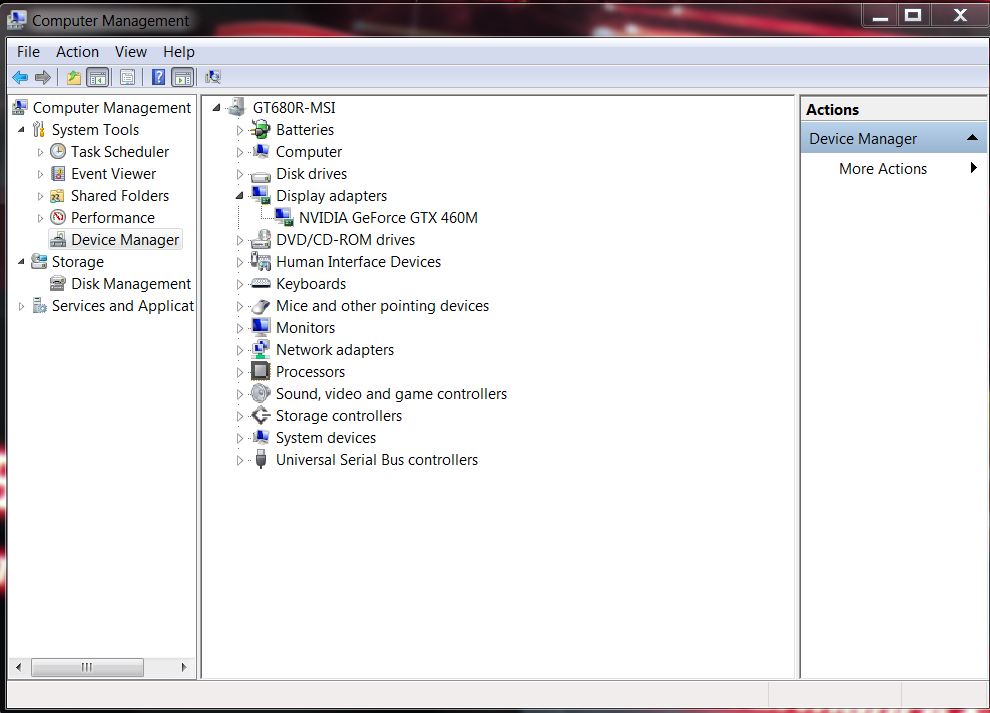Screen dimensions: 990x713
Task: Minimize the Computer Management window
Action: click(x=880, y=16)
